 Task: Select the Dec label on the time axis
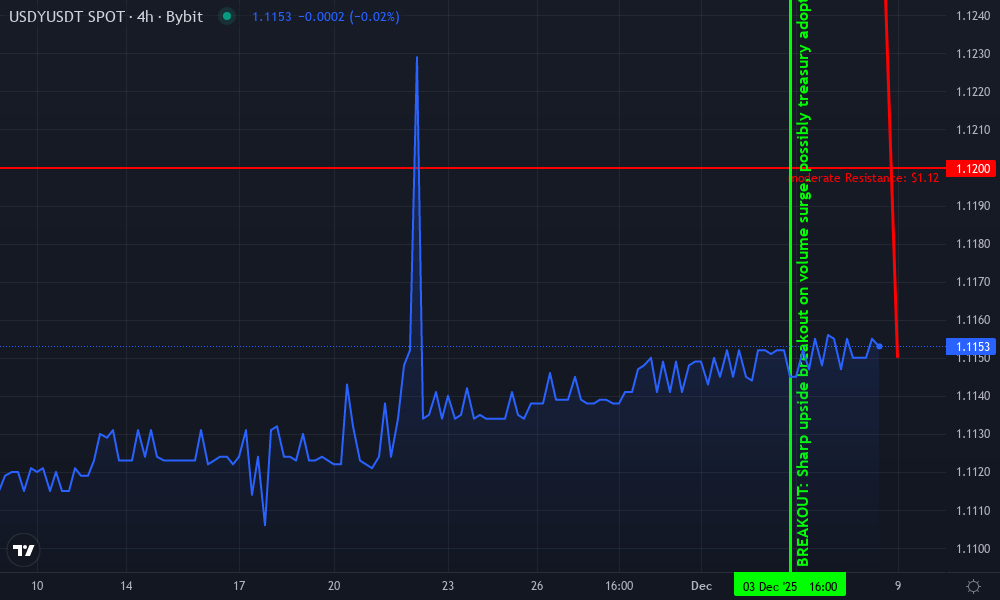(700, 584)
